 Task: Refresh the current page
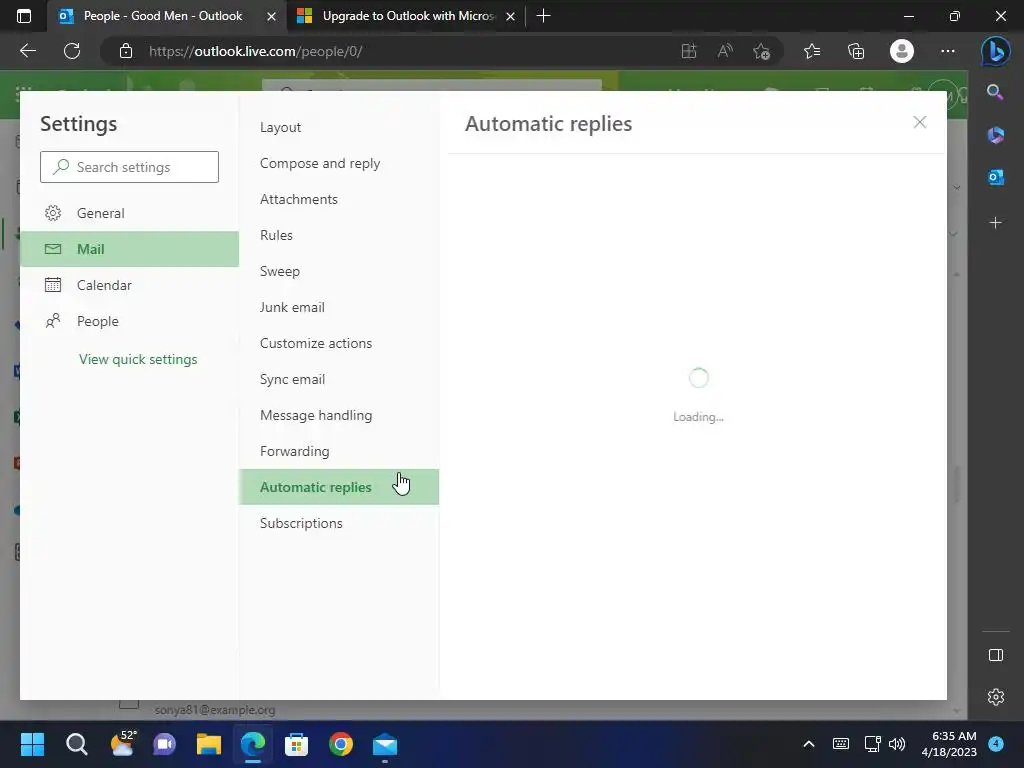point(72,51)
